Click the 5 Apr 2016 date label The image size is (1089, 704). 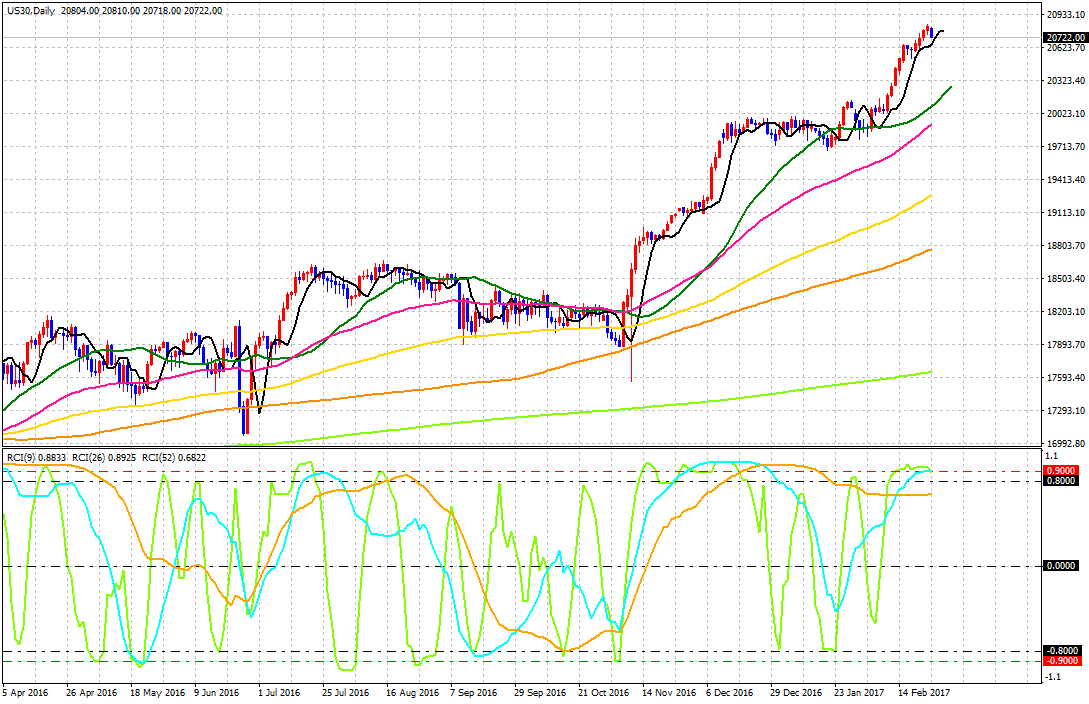(26, 692)
